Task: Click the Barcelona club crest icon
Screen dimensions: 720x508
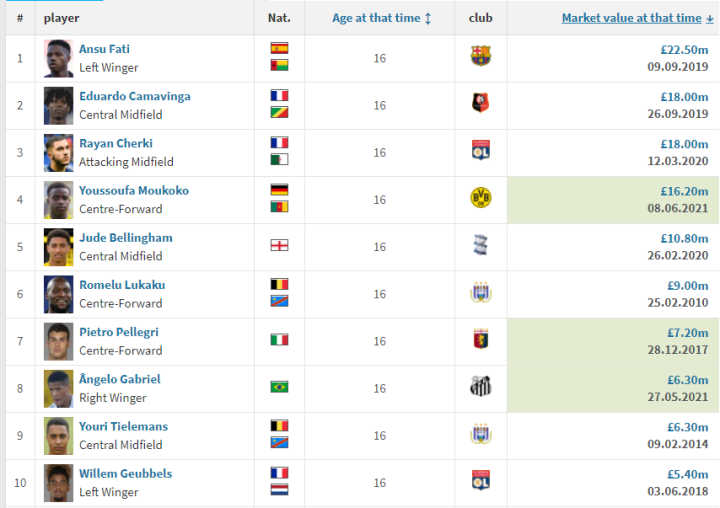Action: [481, 57]
